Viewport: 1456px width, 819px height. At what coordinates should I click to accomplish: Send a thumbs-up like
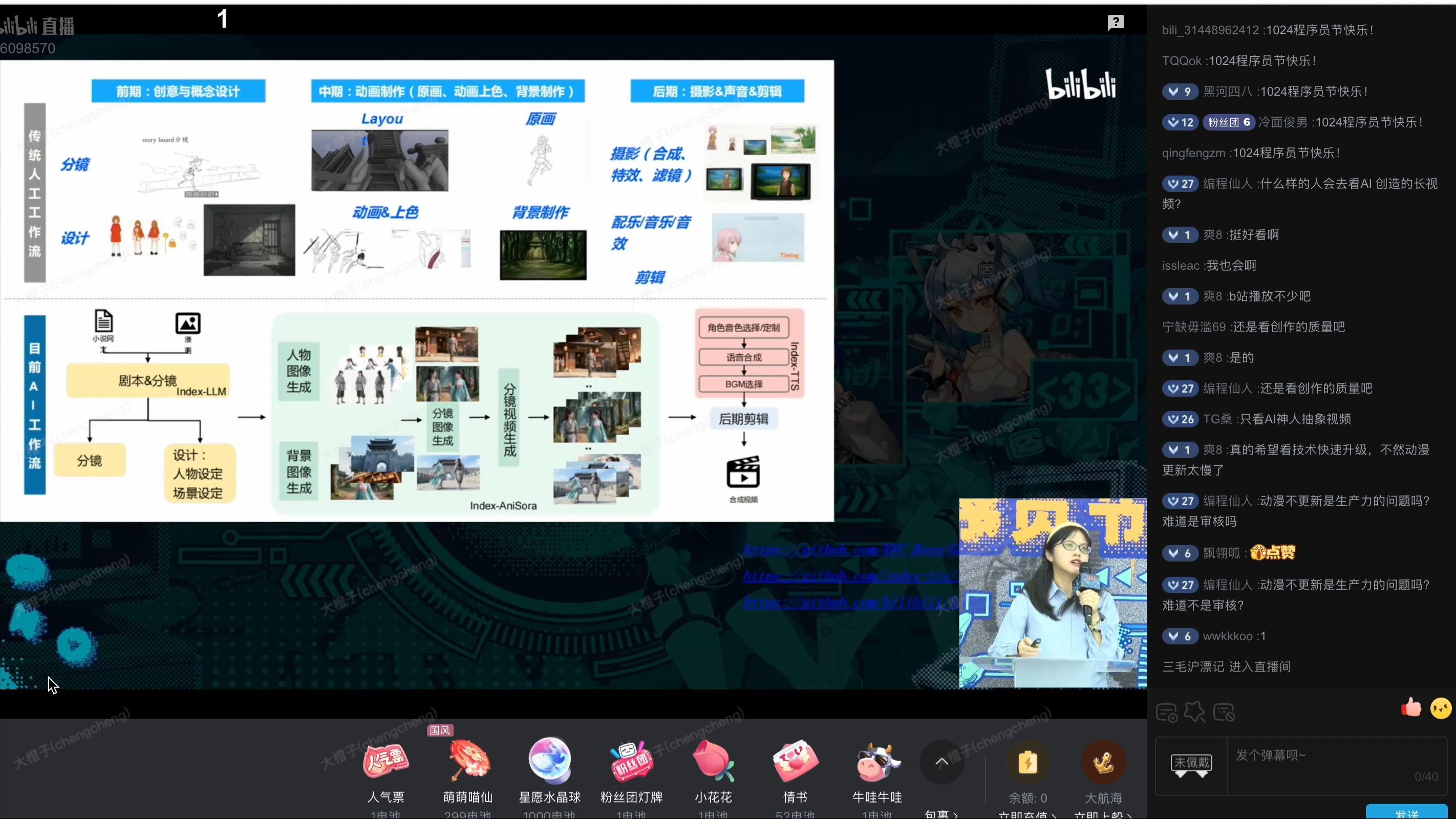click(x=1411, y=707)
